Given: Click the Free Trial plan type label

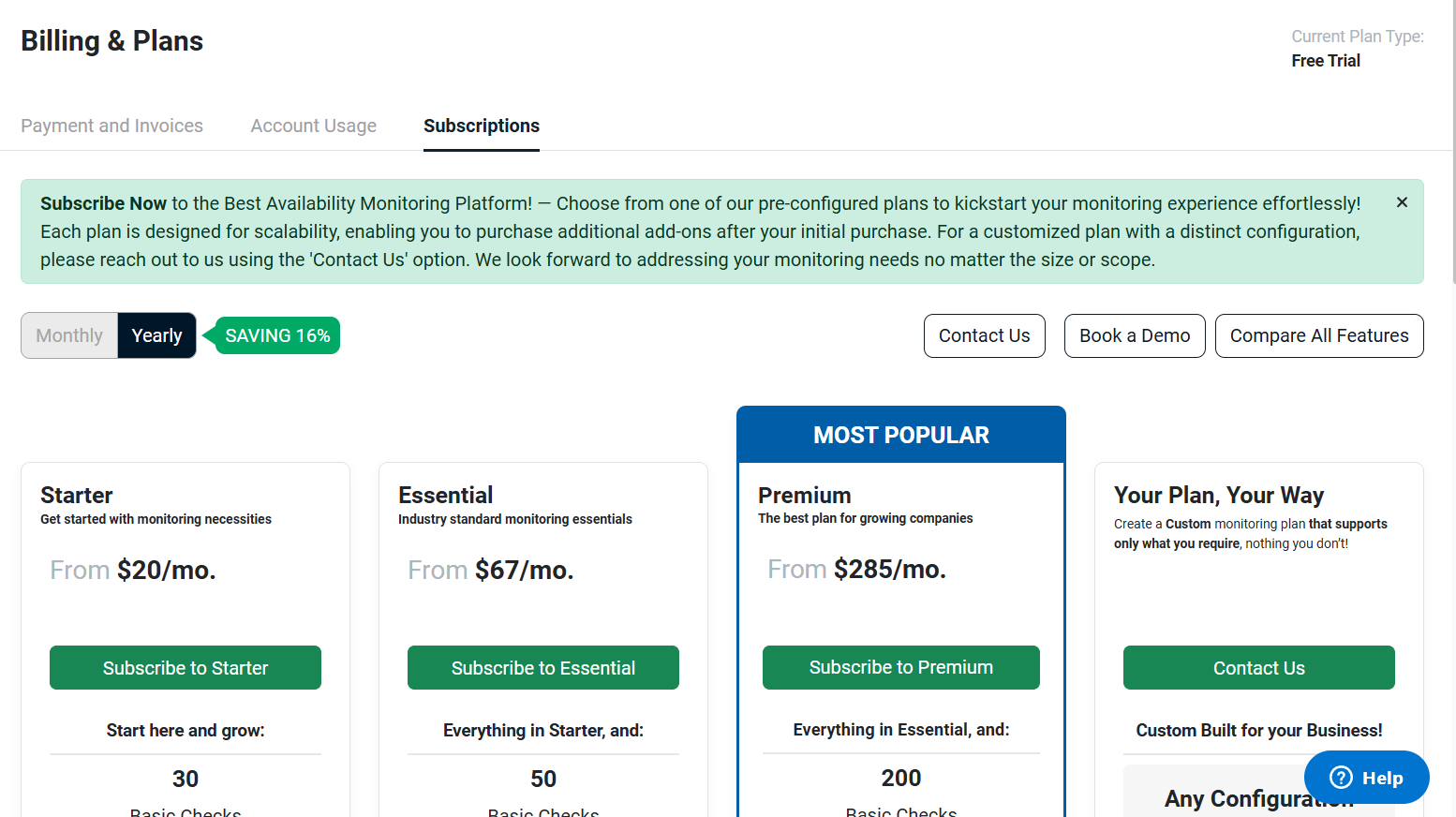Looking at the screenshot, I should click(1326, 61).
